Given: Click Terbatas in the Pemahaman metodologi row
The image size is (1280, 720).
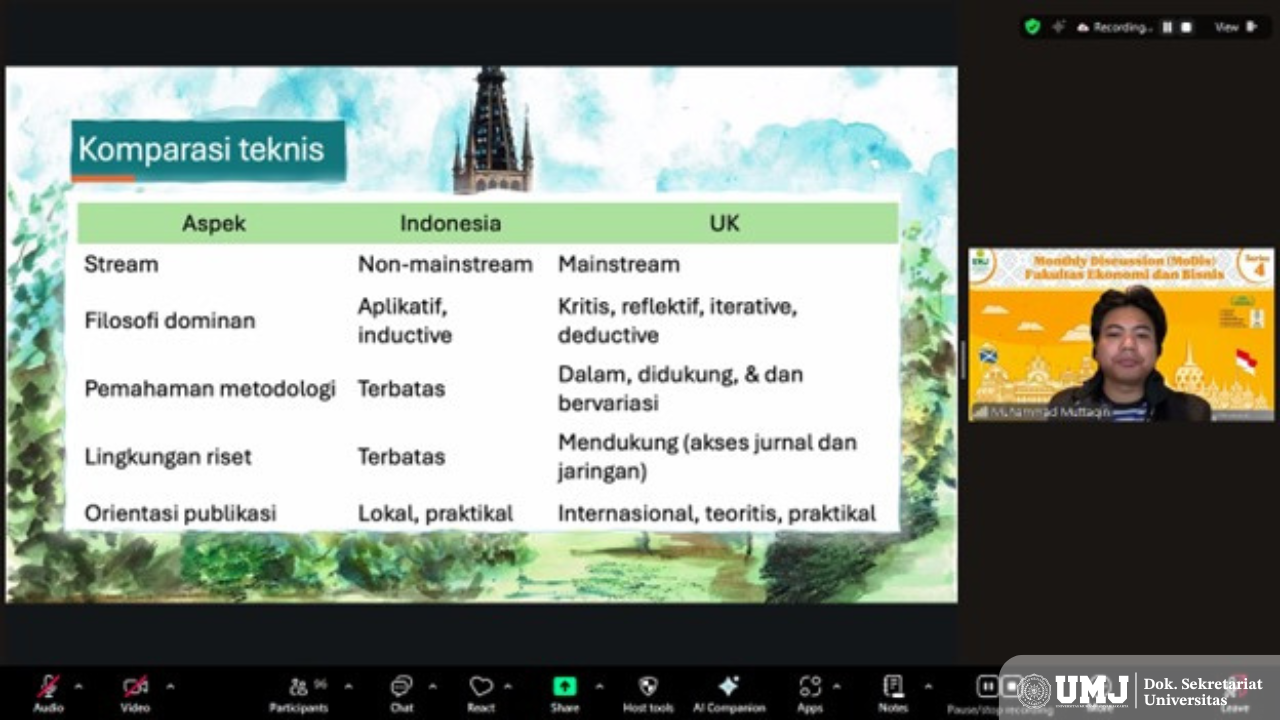Looking at the screenshot, I should pos(402,388).
